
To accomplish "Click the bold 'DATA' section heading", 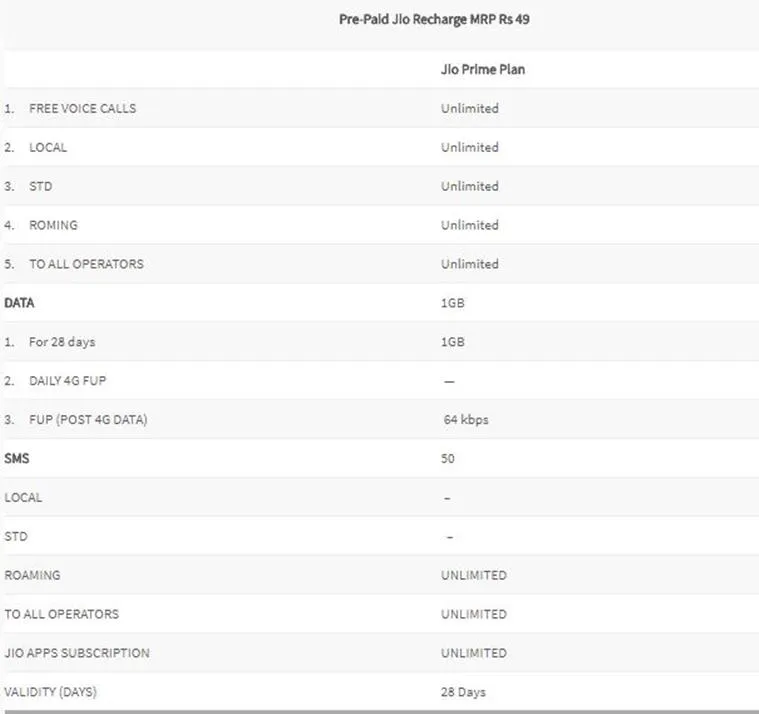I will coord(19,303).
